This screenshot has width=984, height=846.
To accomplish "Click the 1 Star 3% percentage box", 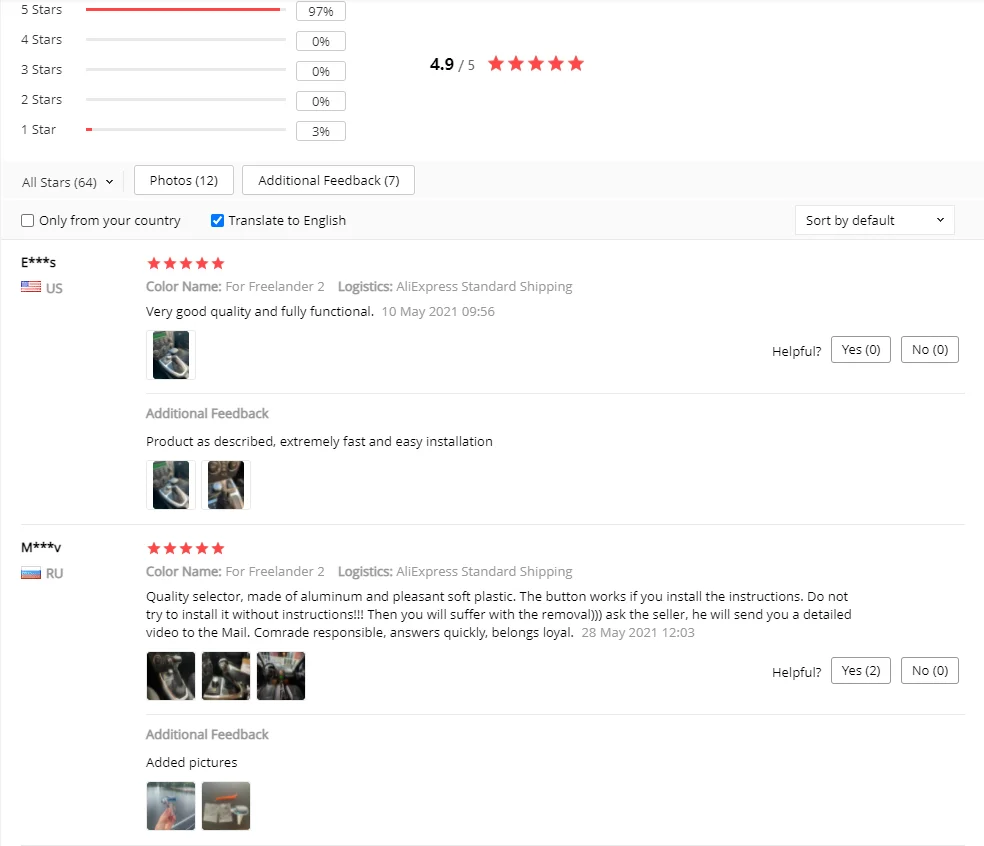I will click(x=321, y=131).
